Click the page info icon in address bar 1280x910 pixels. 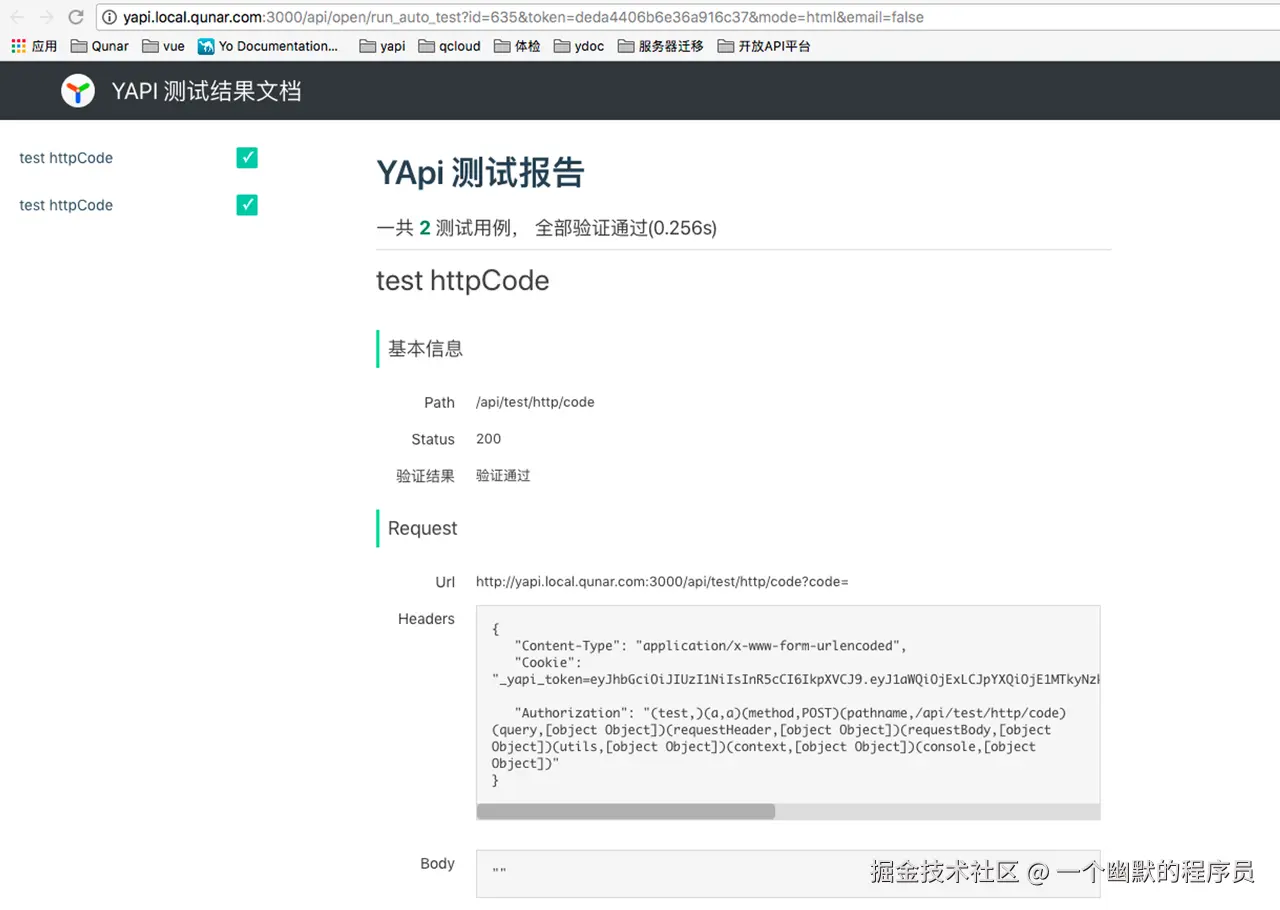tap(110, 17)
